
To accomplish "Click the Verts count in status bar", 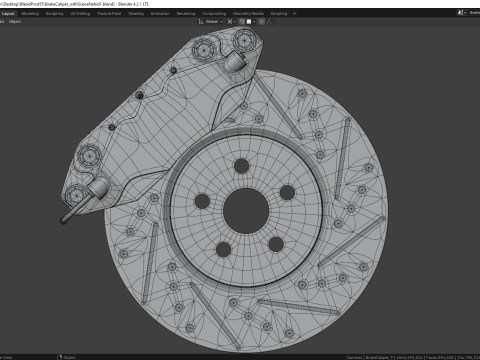I will click(x=410, y=357).
